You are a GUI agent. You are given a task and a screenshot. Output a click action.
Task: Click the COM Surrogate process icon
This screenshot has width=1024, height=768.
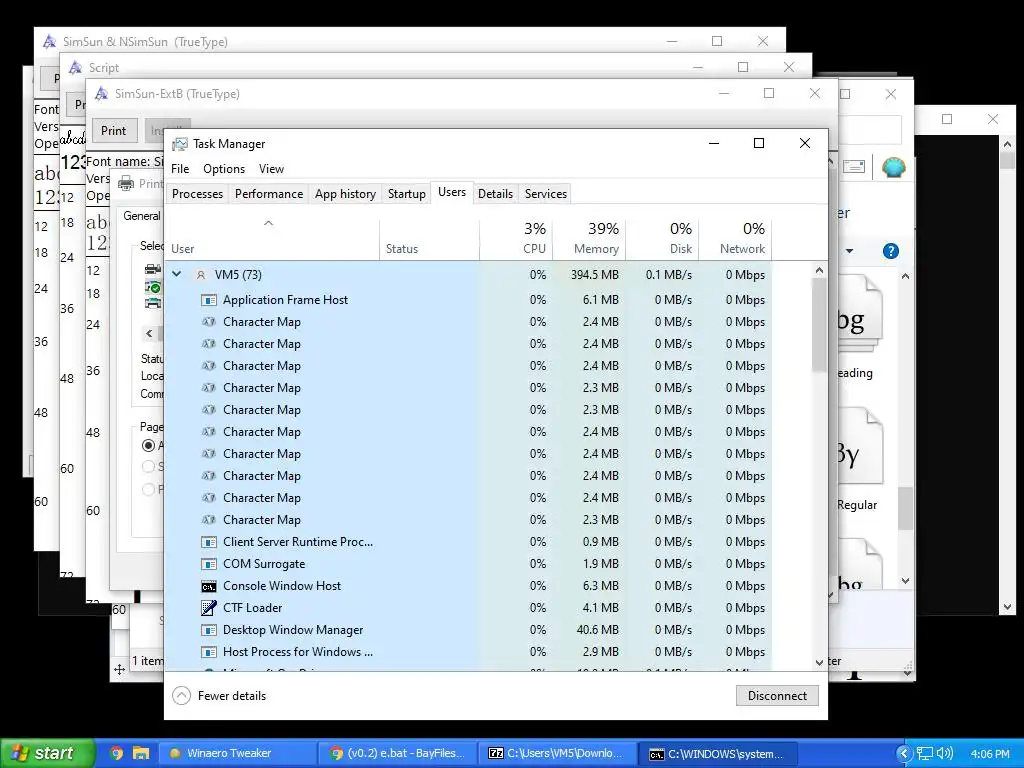(208, 564)
